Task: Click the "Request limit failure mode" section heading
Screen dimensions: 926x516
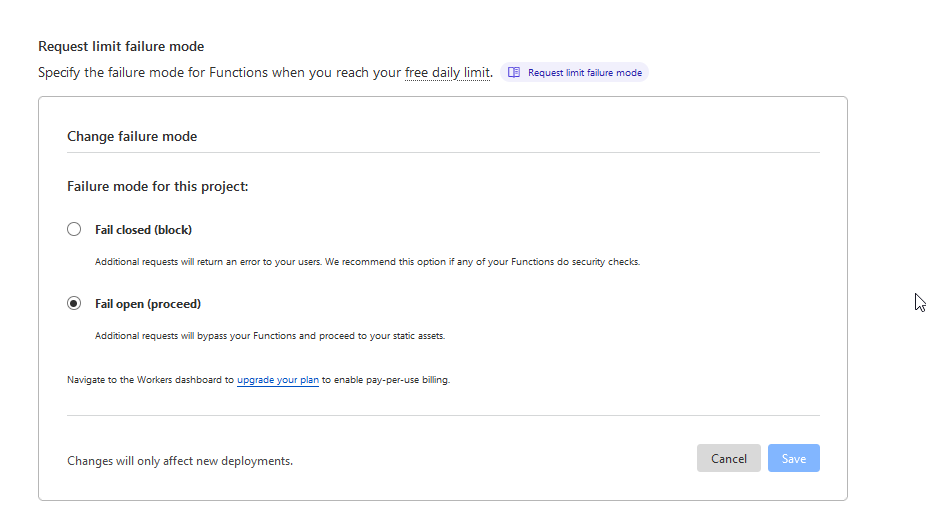Action: pos(121,46)
